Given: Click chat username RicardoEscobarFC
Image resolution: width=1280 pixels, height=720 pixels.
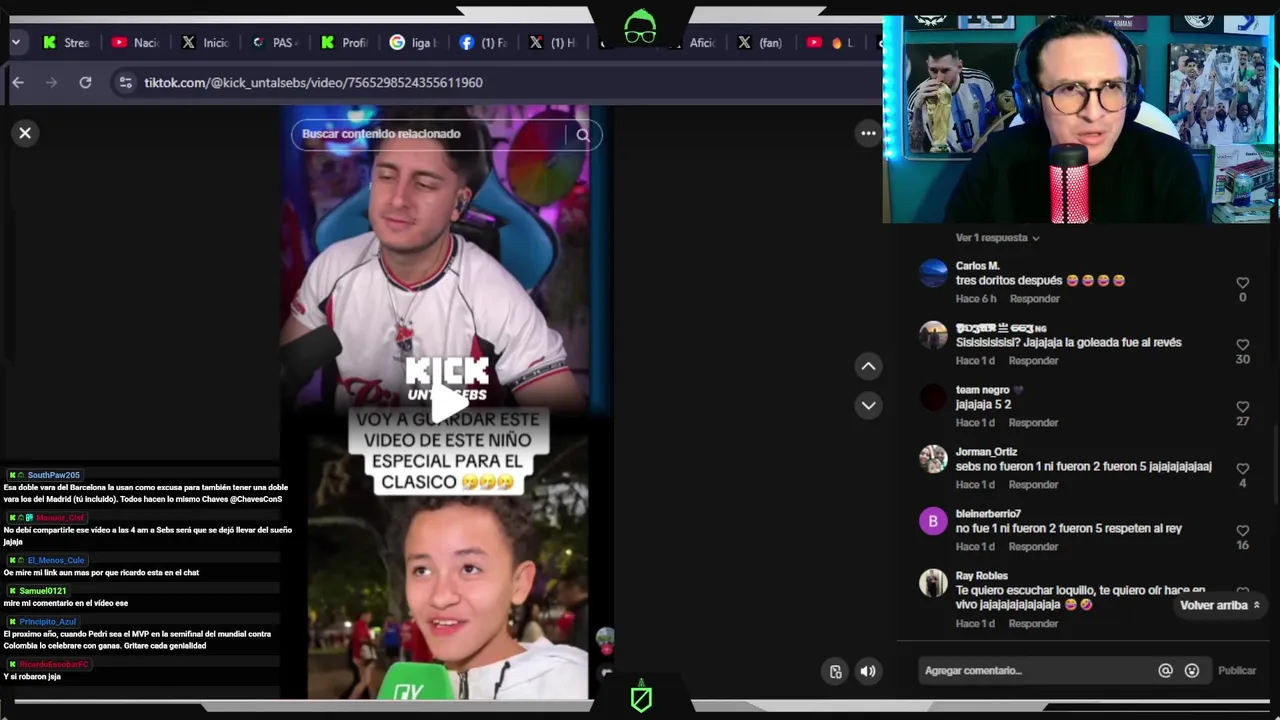Looking at the screenshot, I should point(54,664).
